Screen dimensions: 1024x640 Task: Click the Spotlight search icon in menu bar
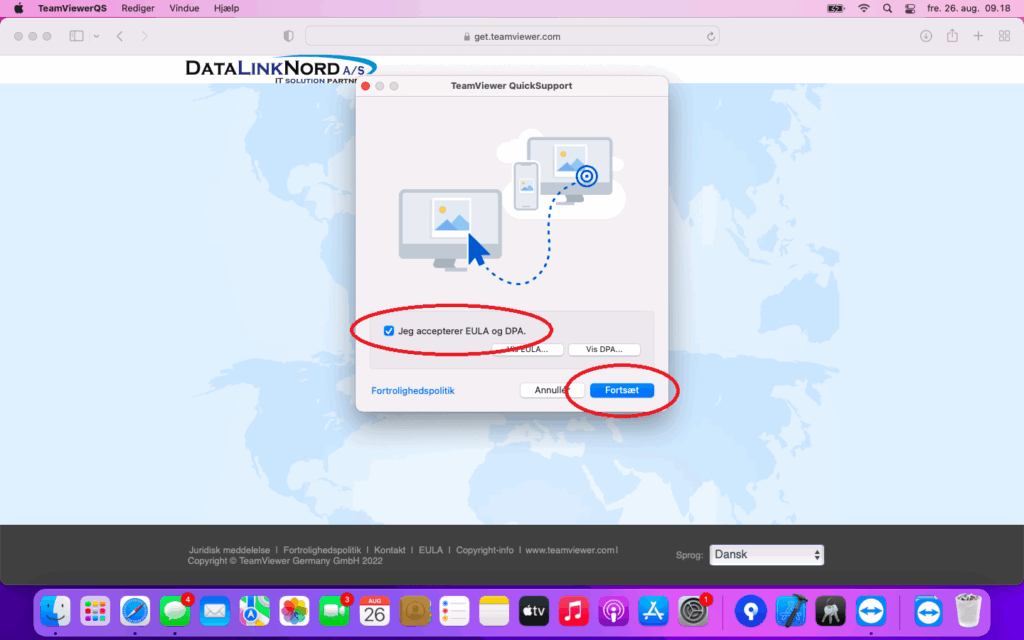pos(887,8)
